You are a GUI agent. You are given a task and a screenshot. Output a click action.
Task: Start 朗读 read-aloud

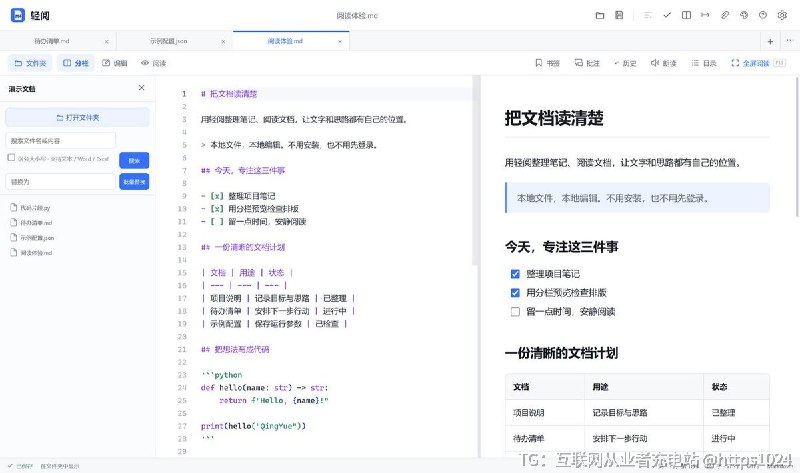point(663,63)
